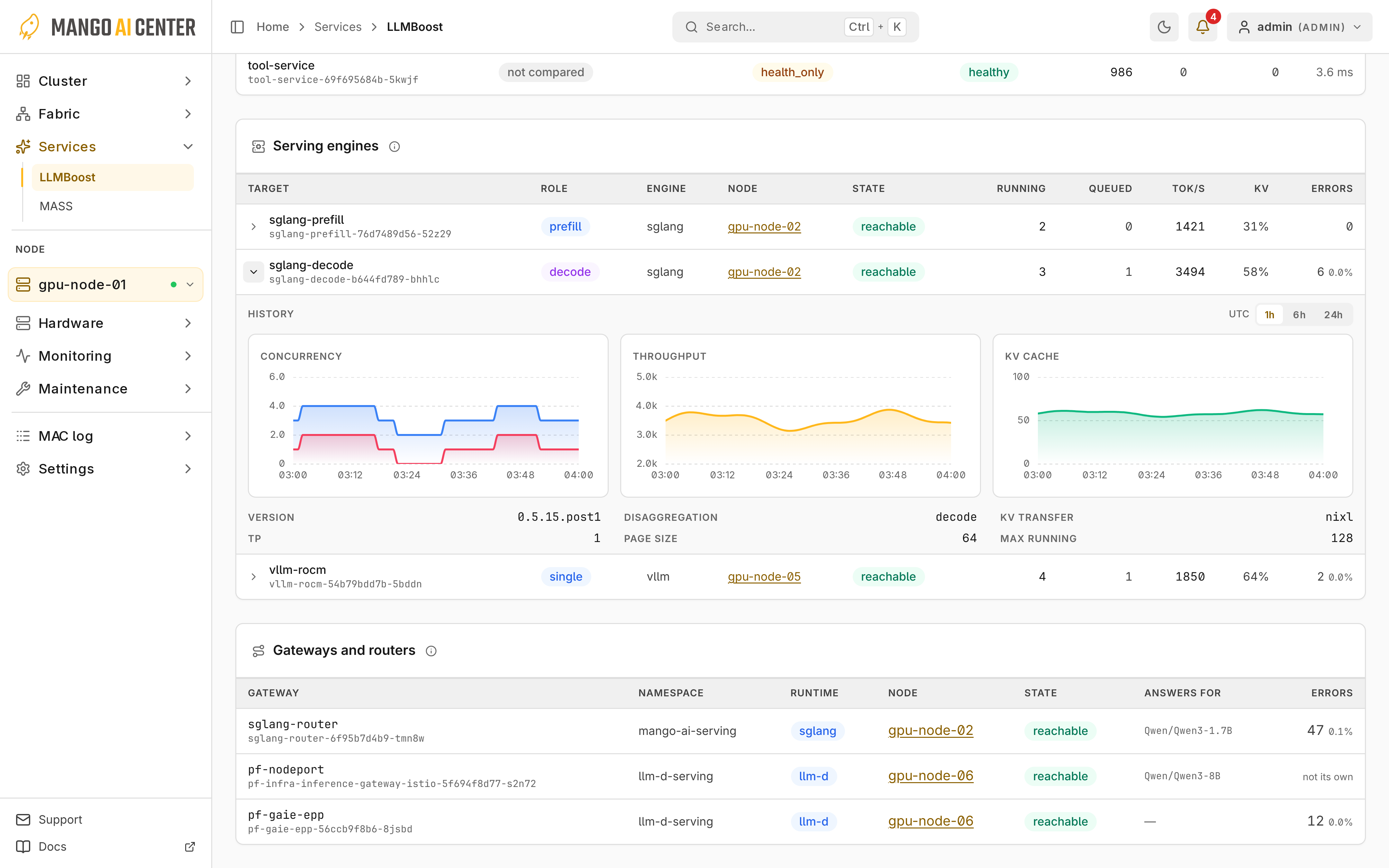Select the 6h history range
Screen dimensions: 1389x868
(1299, 315)
